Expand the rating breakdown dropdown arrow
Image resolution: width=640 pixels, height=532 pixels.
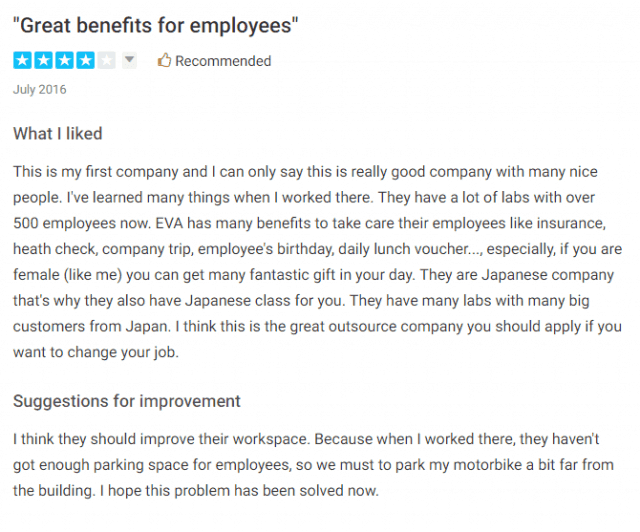tap(129, 60)
